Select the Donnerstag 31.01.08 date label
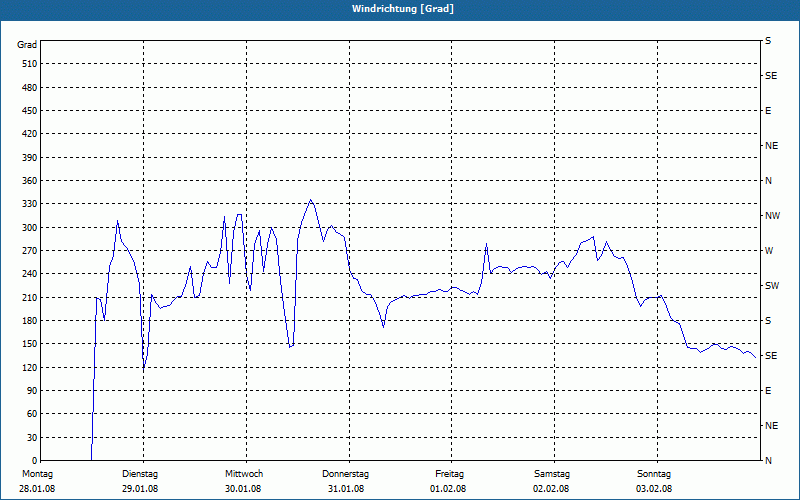Viewport: 800px width, 500px height. [346, 481]
